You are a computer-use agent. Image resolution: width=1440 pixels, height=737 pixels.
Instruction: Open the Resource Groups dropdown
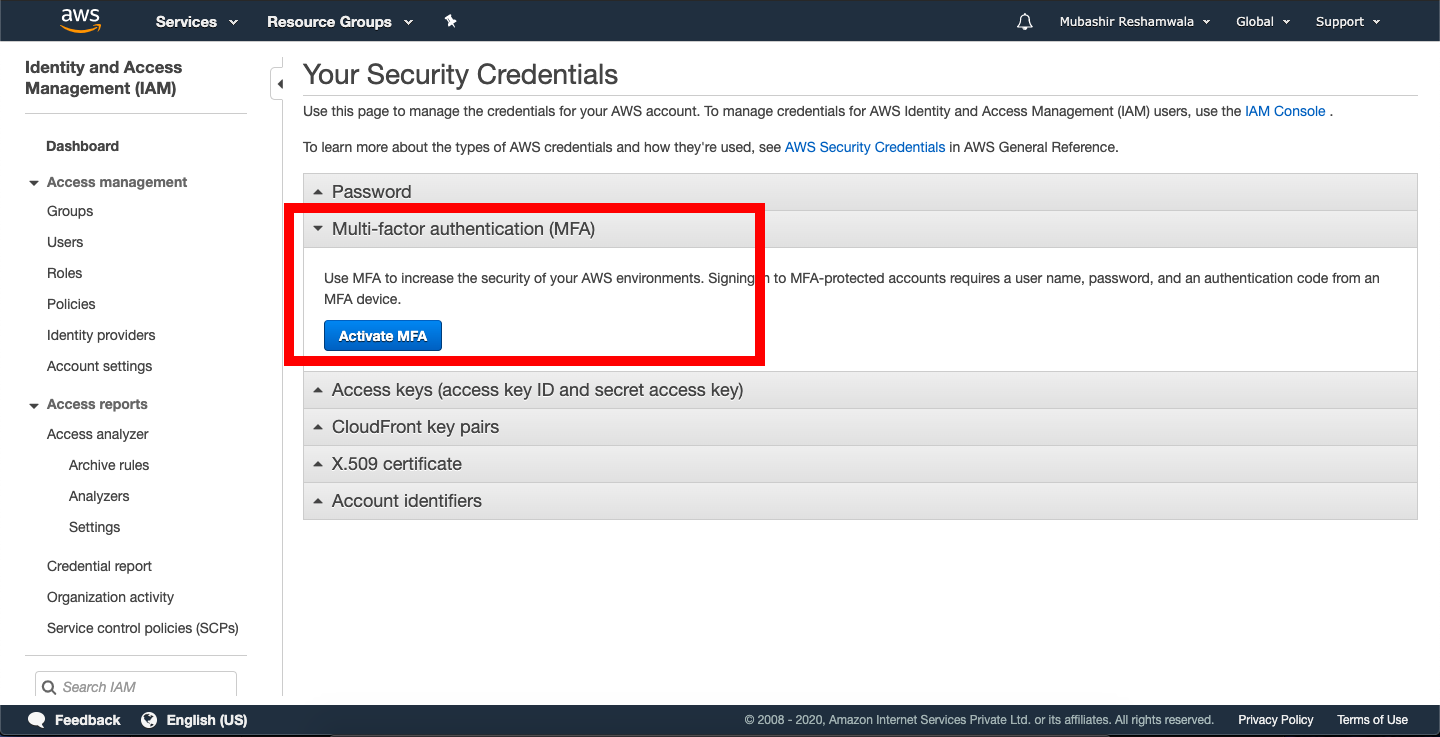tap(340, 21)
